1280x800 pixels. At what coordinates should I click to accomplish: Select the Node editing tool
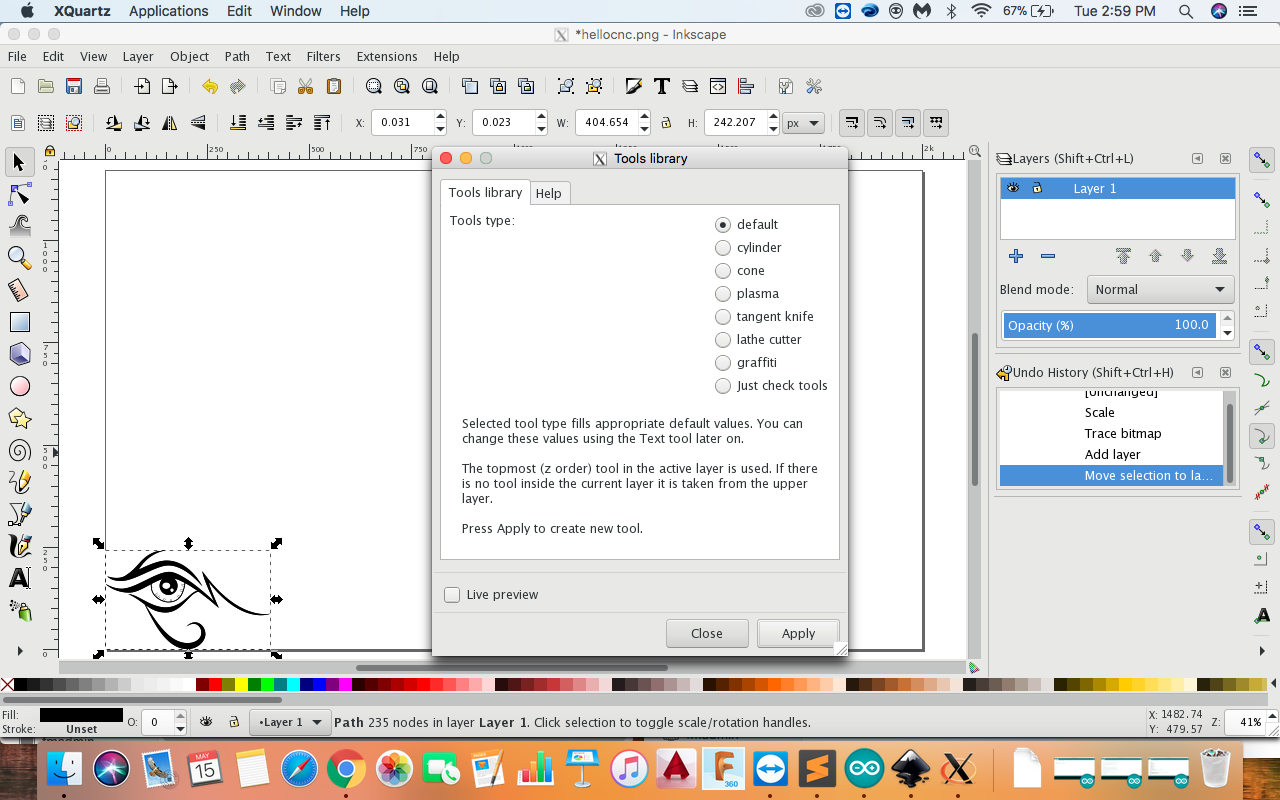point(19,194)
